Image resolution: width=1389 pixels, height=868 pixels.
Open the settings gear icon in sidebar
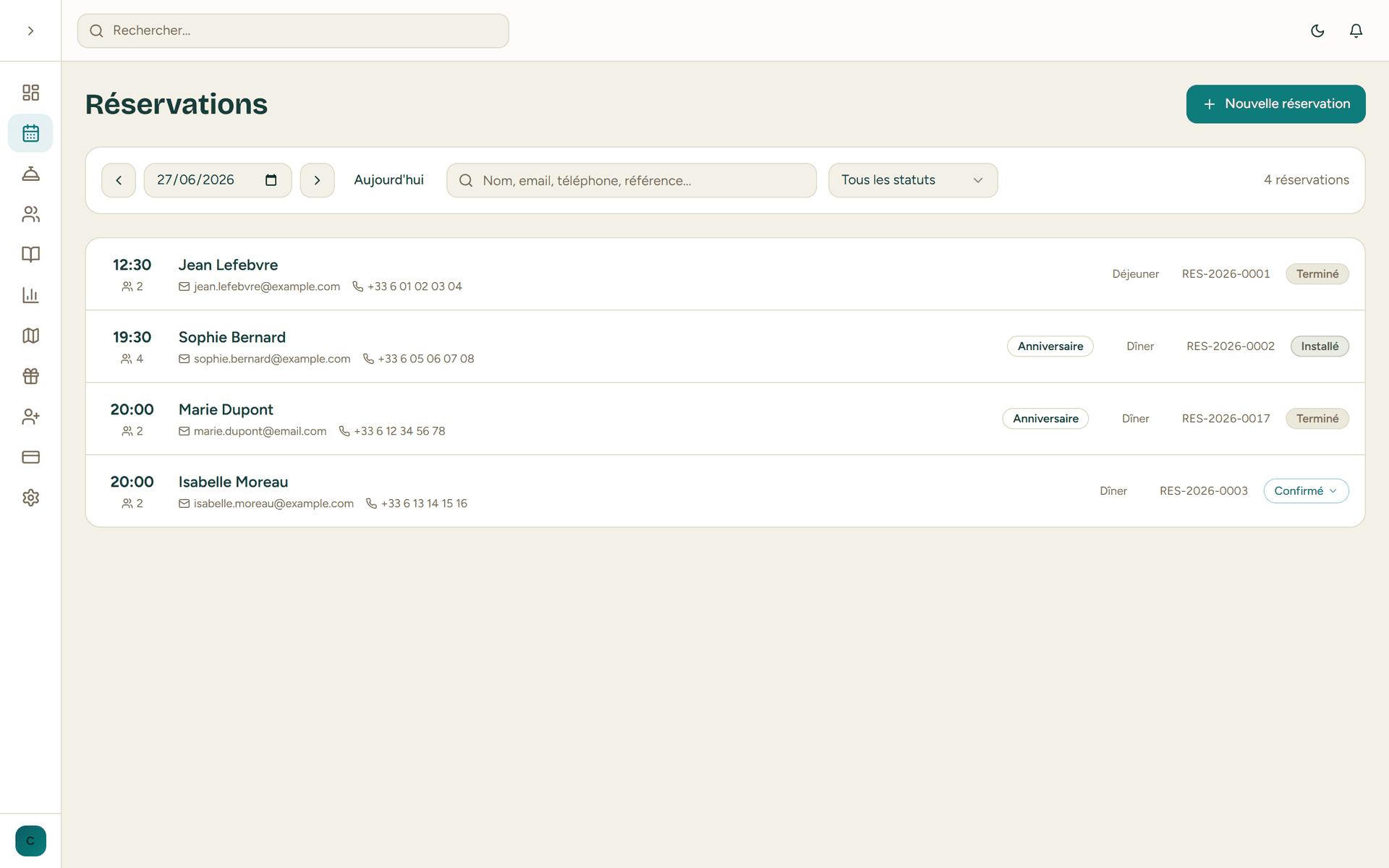tap(30, 498)
